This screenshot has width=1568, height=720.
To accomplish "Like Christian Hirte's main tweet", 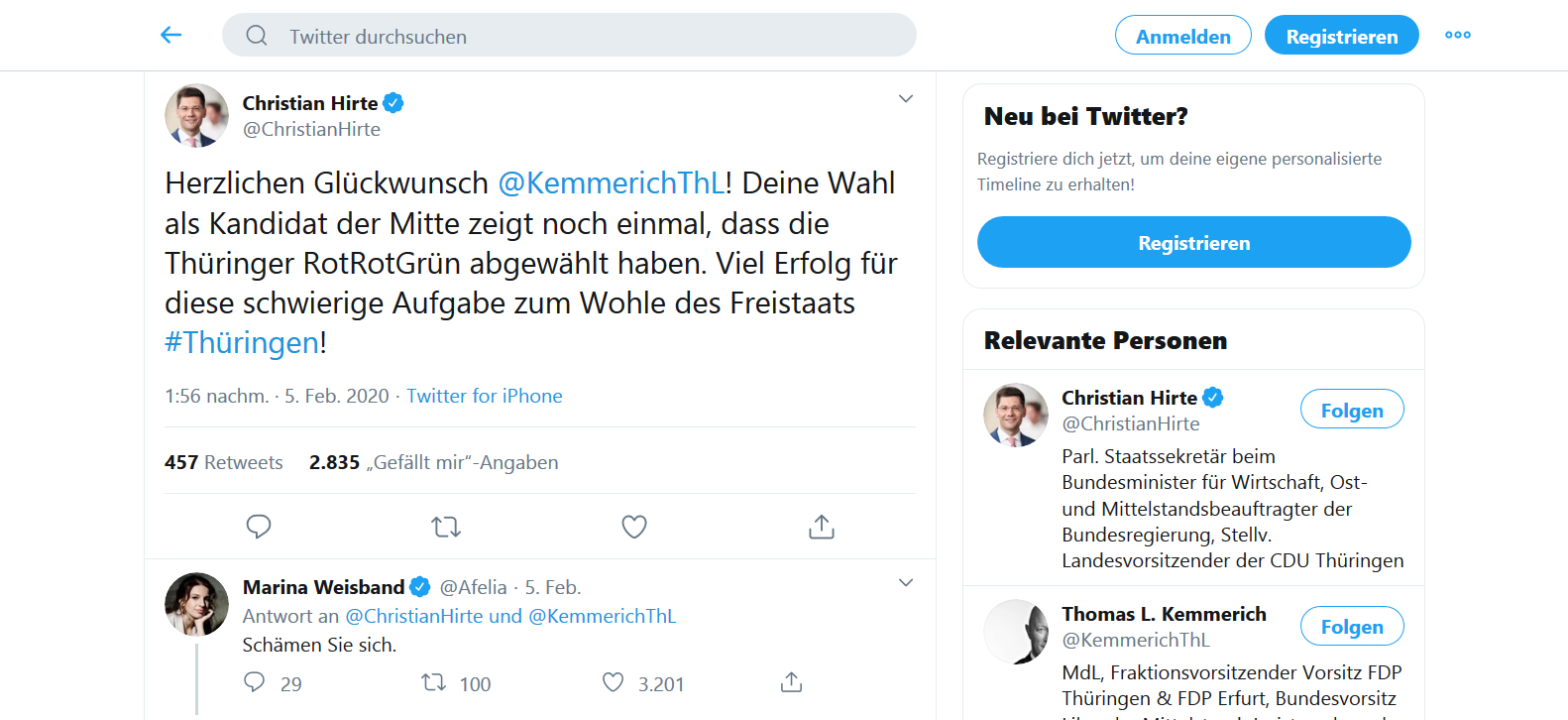I will coord(634,527).
